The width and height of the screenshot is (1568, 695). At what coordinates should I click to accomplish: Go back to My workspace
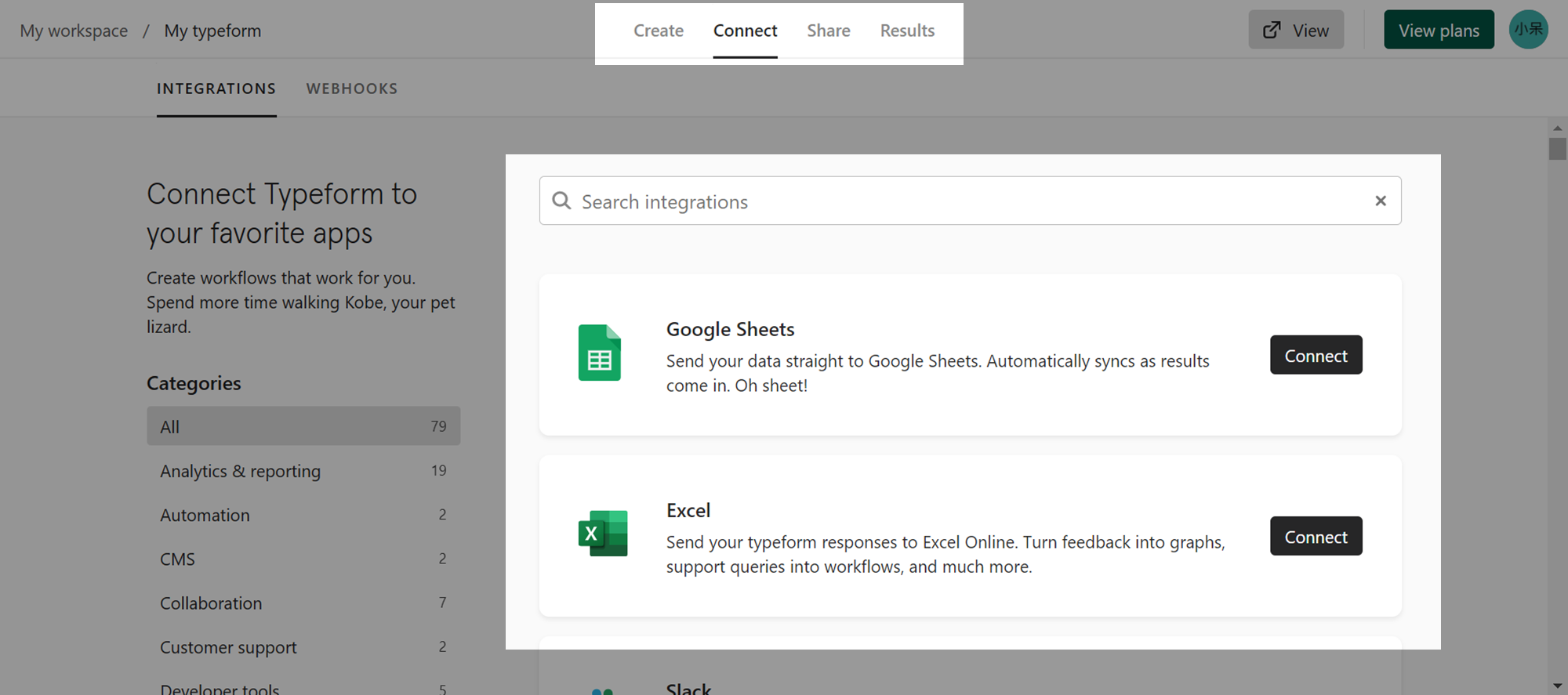[74, 31]
